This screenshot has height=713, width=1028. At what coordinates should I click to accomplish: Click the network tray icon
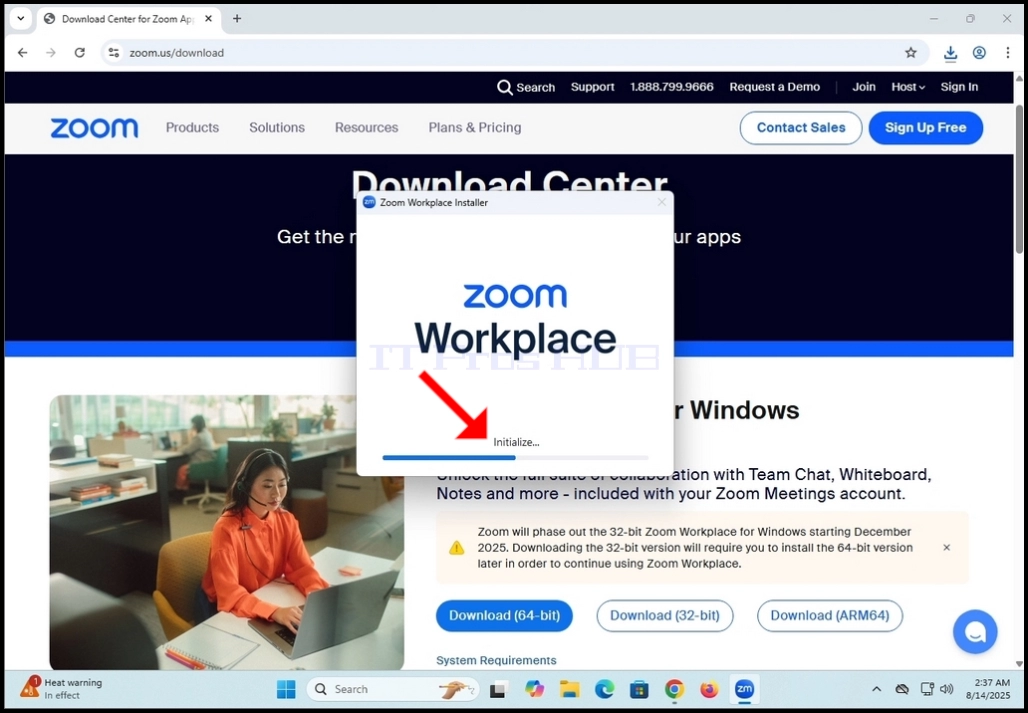(x=927, y=689)
